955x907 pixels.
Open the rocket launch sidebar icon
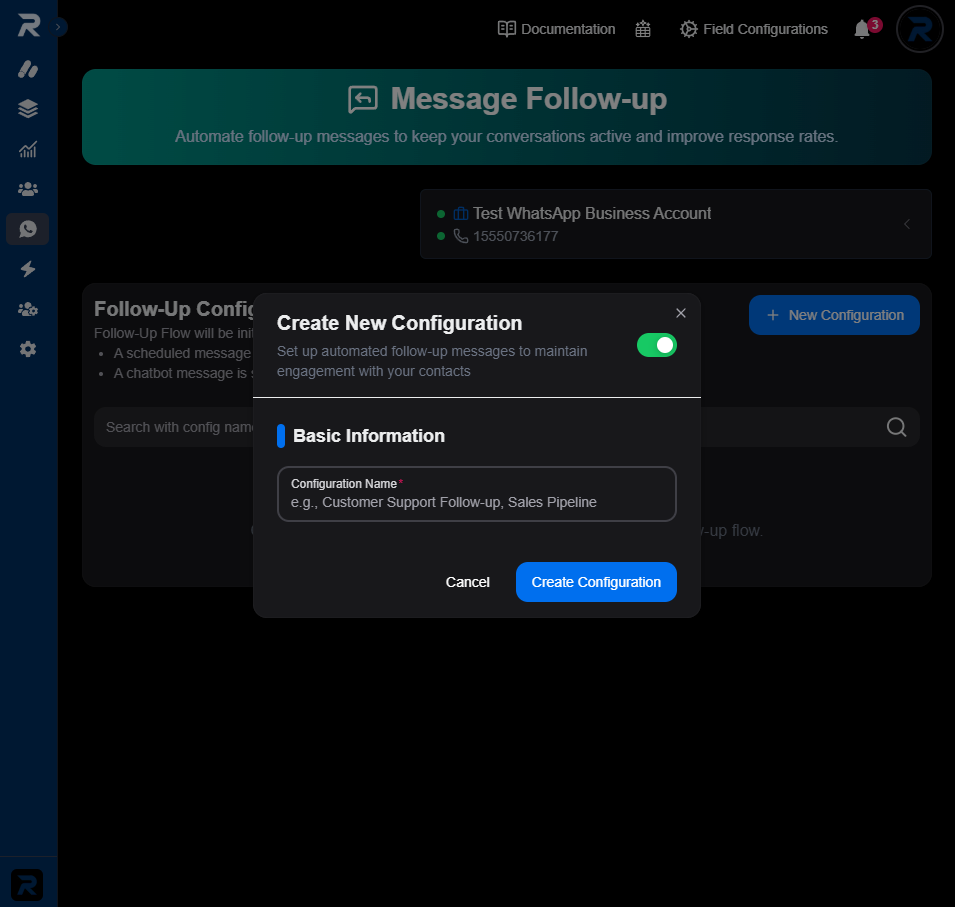coord(28,69)
